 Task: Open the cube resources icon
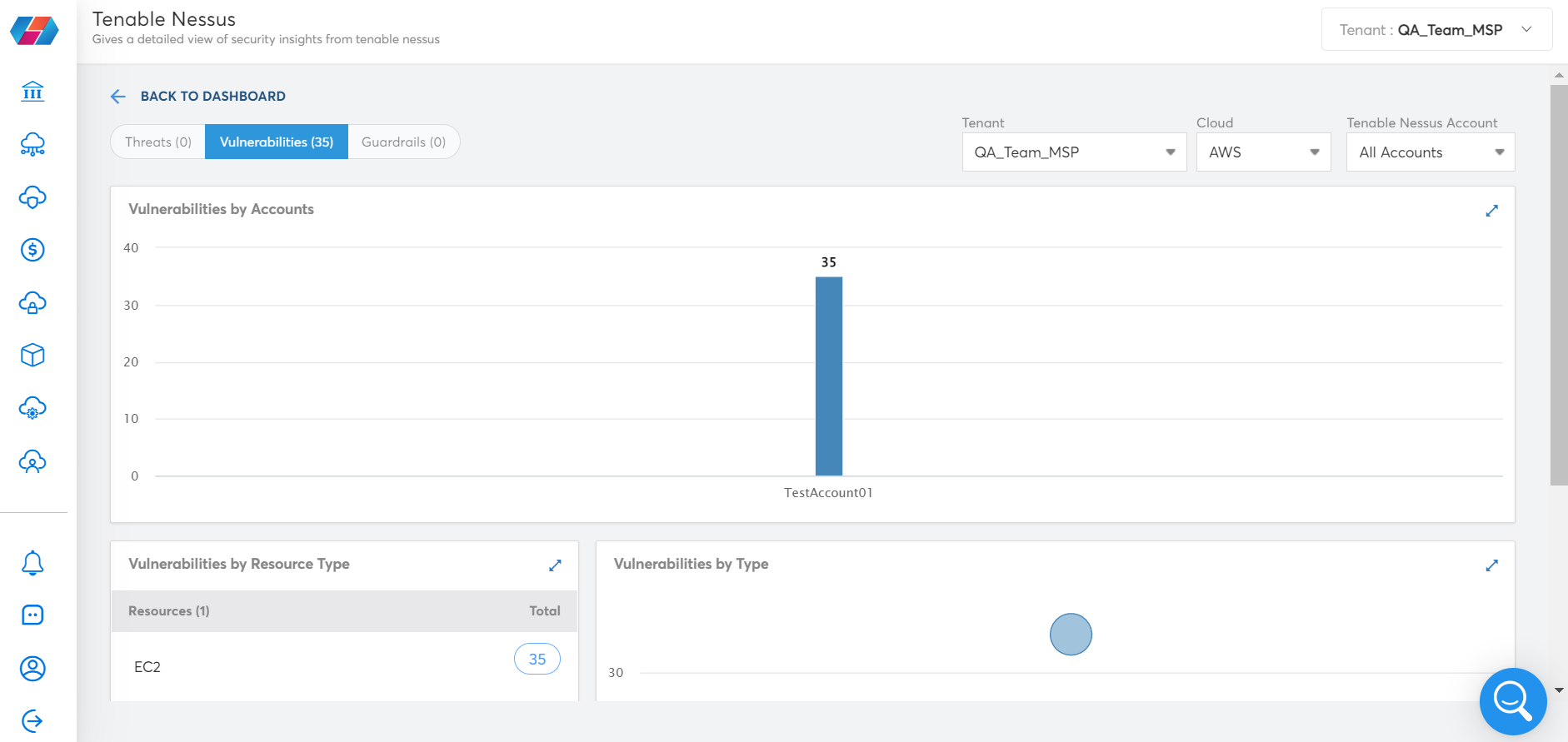point(32,356)
